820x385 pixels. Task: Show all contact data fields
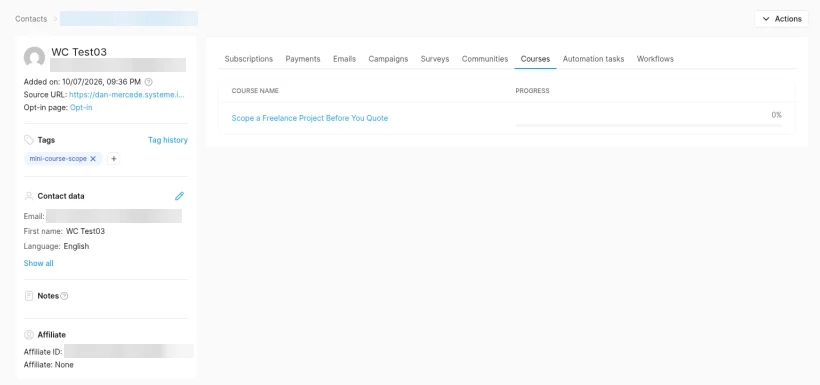coord(38,263)
